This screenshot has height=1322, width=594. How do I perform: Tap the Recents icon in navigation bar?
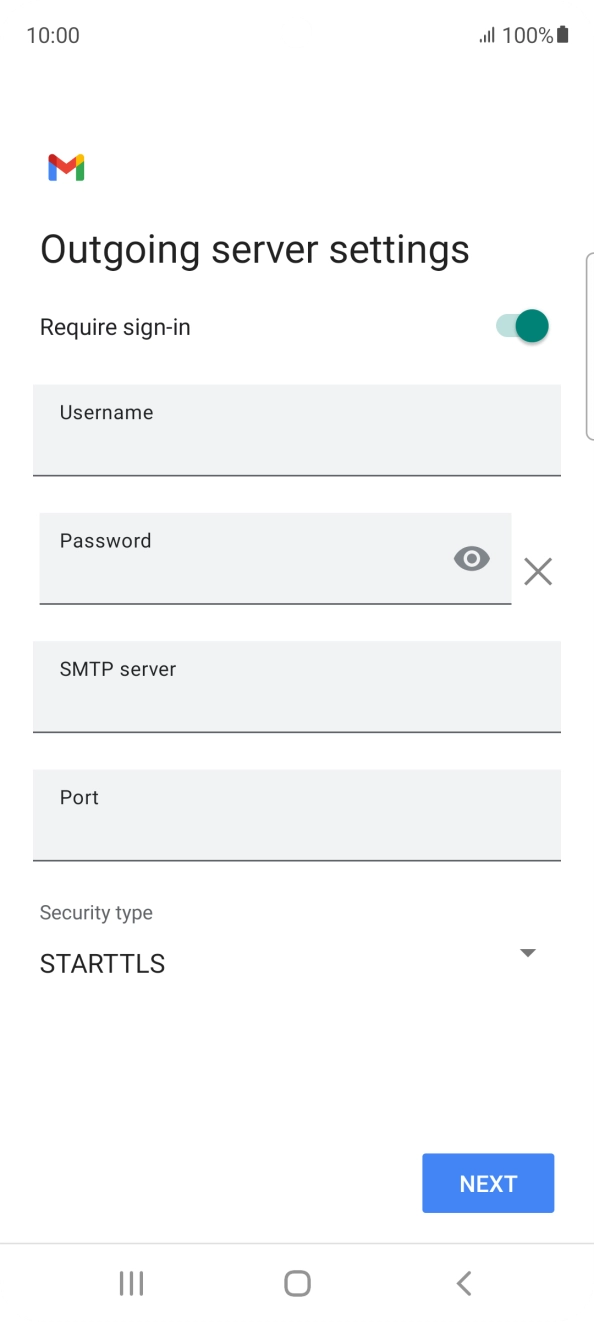coord(131,1283)
